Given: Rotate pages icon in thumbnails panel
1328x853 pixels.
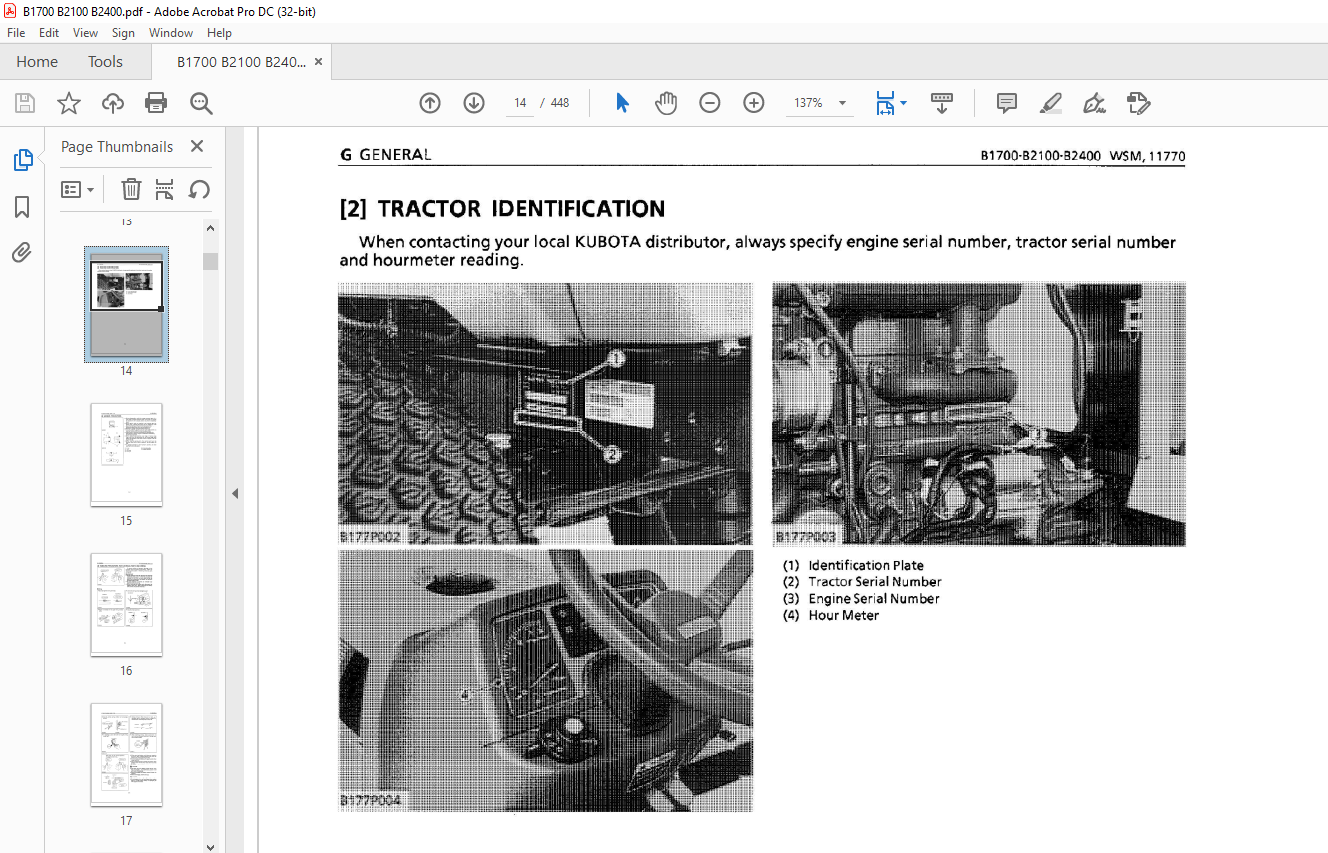Looking at the screenshot, I should click(199, 189).
